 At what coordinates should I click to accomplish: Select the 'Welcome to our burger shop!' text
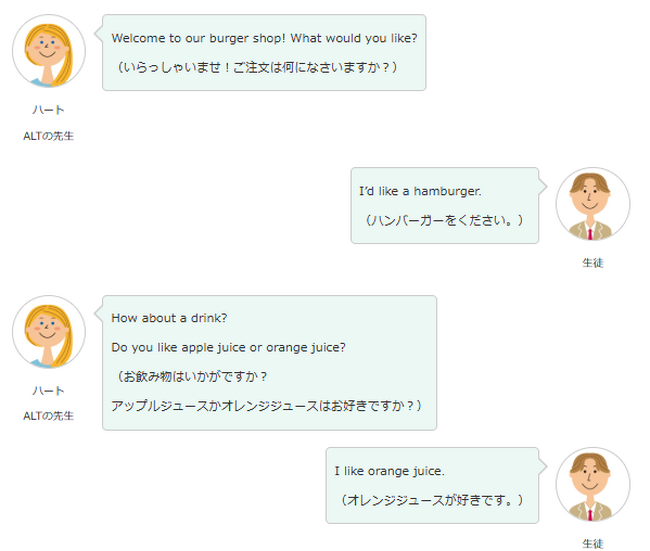point(199,38)
